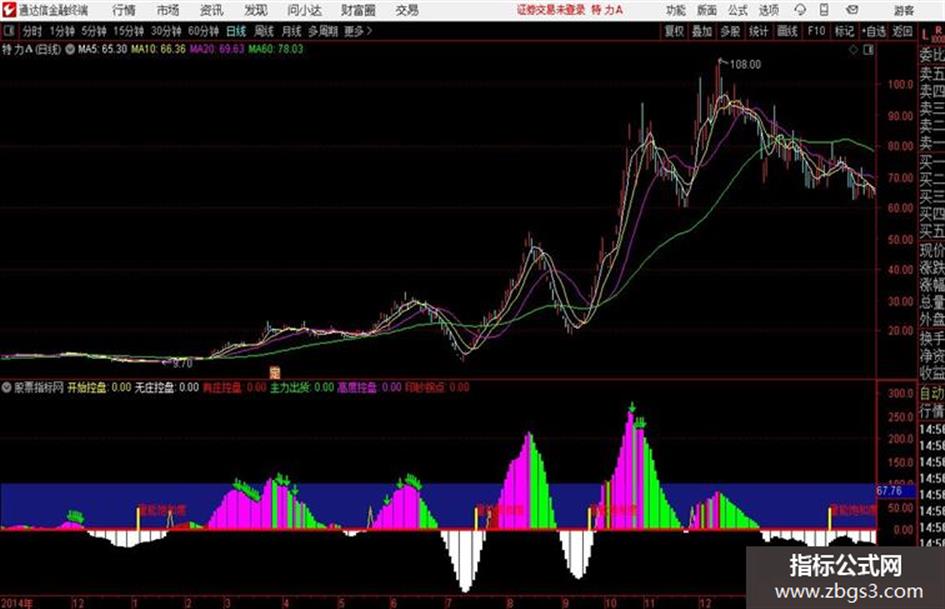Click the 开始控盘 indicator label
945x609 pixels.
tap(87, 387)
